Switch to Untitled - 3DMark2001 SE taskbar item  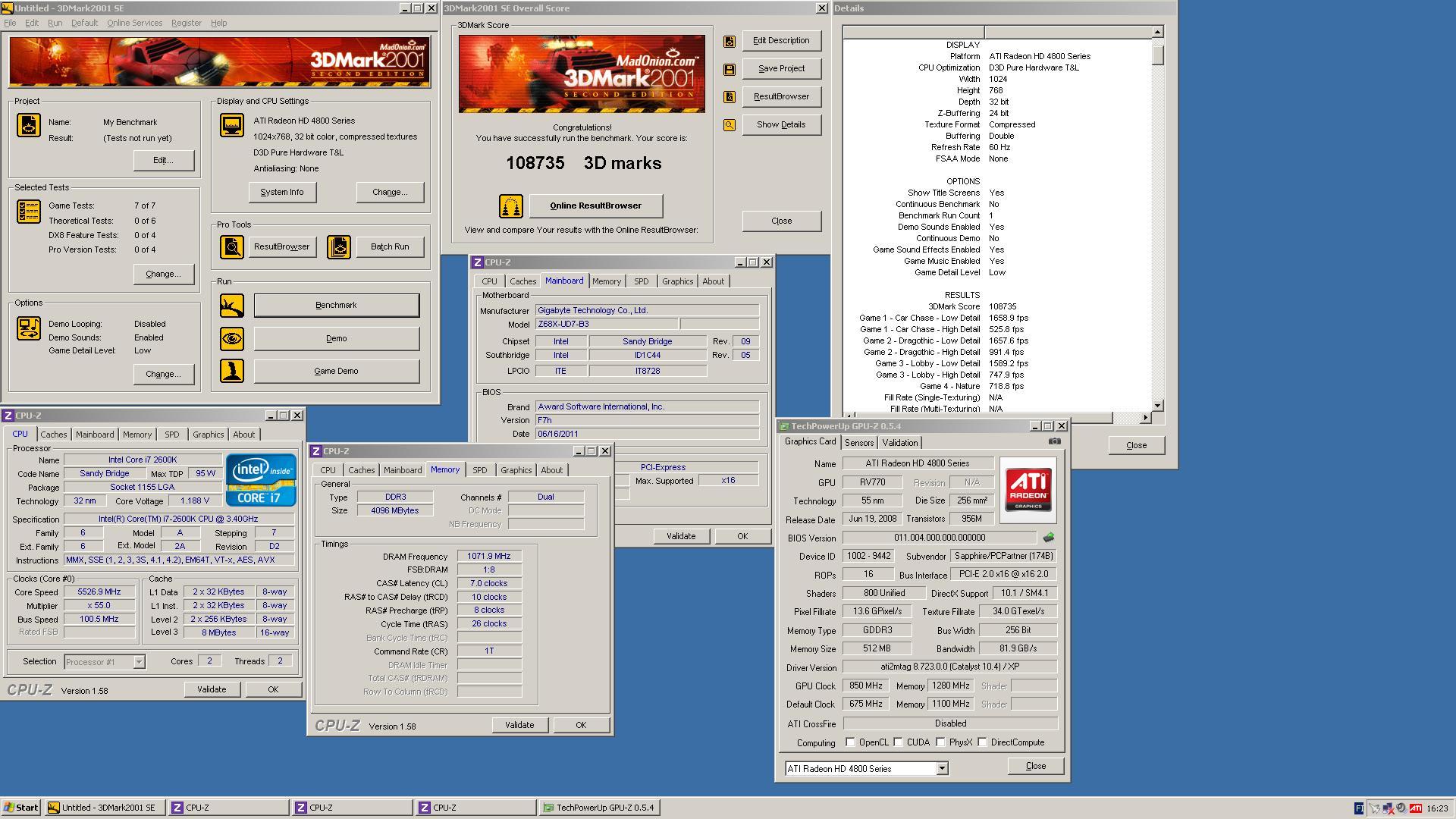[105, 808]
